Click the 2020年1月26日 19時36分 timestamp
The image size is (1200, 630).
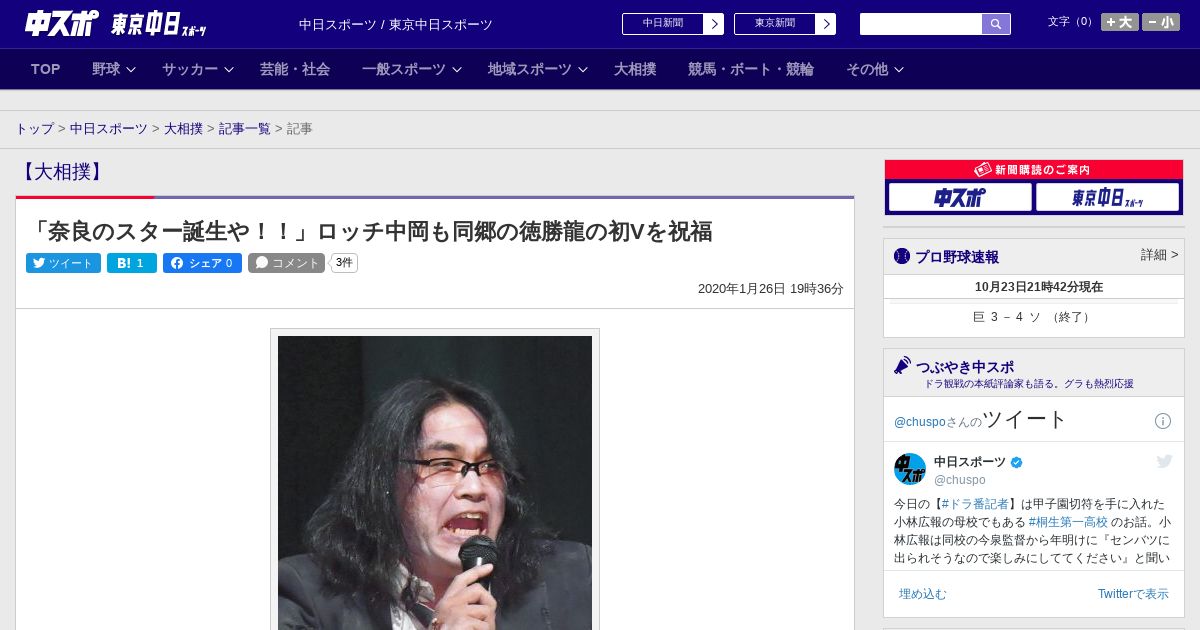[x=771, y=288]
